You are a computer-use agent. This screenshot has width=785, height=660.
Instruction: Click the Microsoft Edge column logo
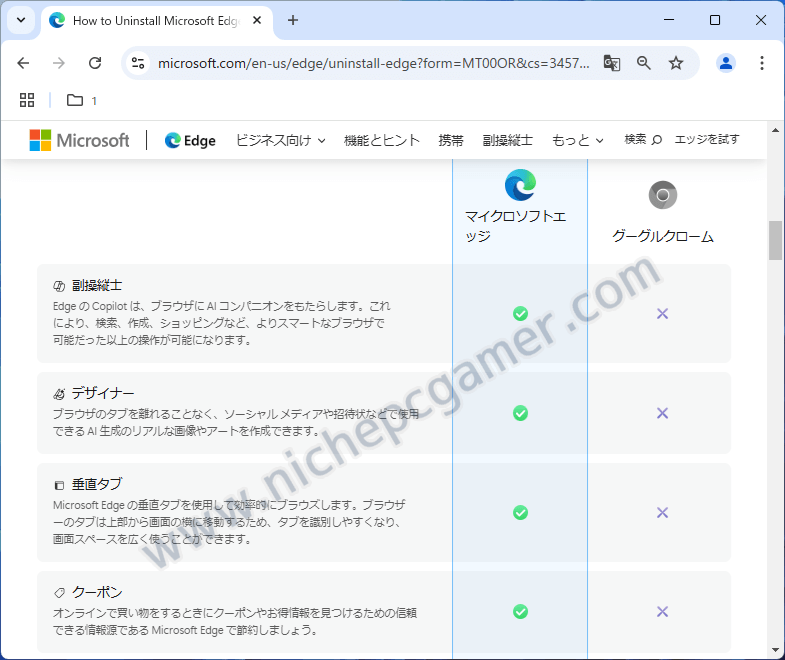point(520,185)
